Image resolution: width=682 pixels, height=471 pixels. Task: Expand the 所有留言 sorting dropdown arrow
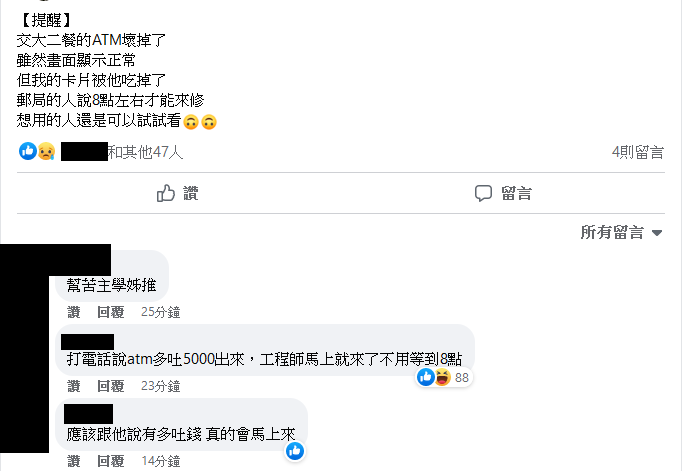(x=657, y=233)
